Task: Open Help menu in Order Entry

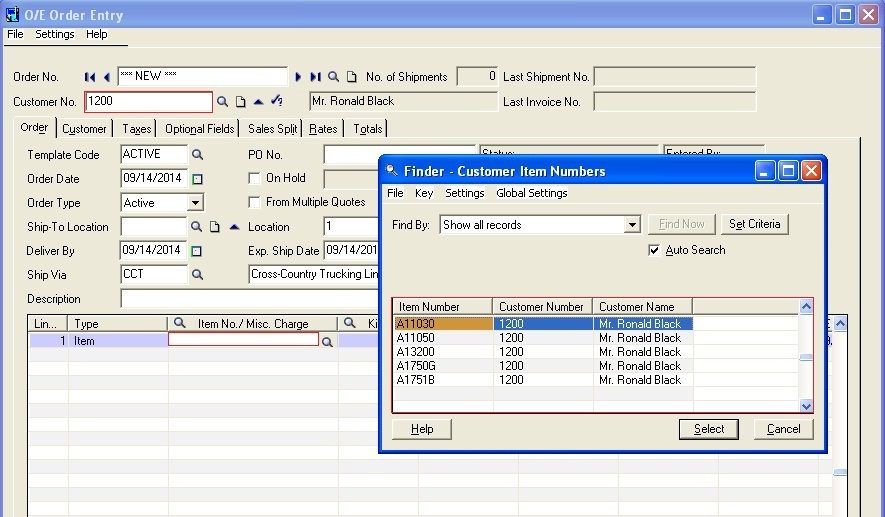Action: [x=97, y=34]
